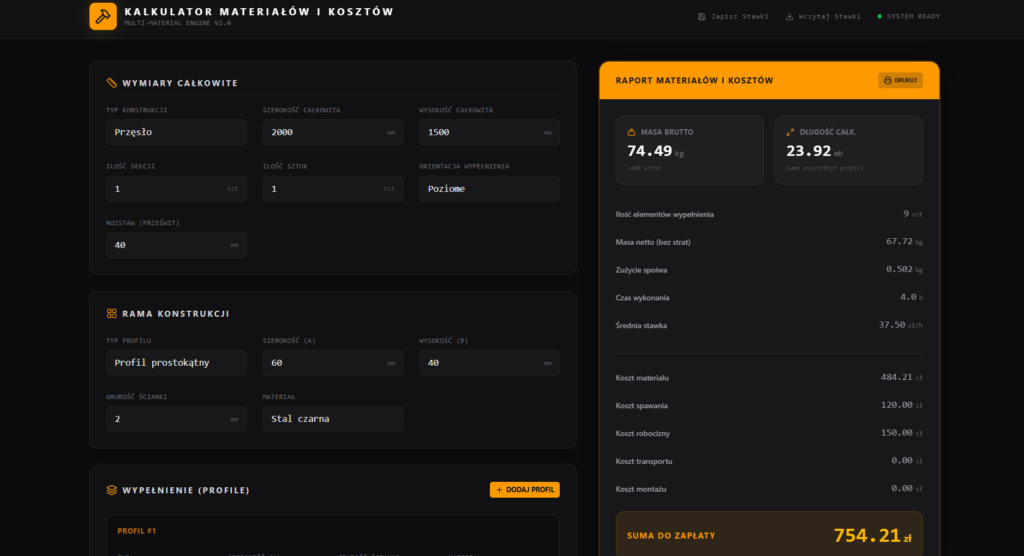1024x556 pixels.
Task: Click the layers icon next to Wypełnienie (Profile)
Action: (112, 490)
